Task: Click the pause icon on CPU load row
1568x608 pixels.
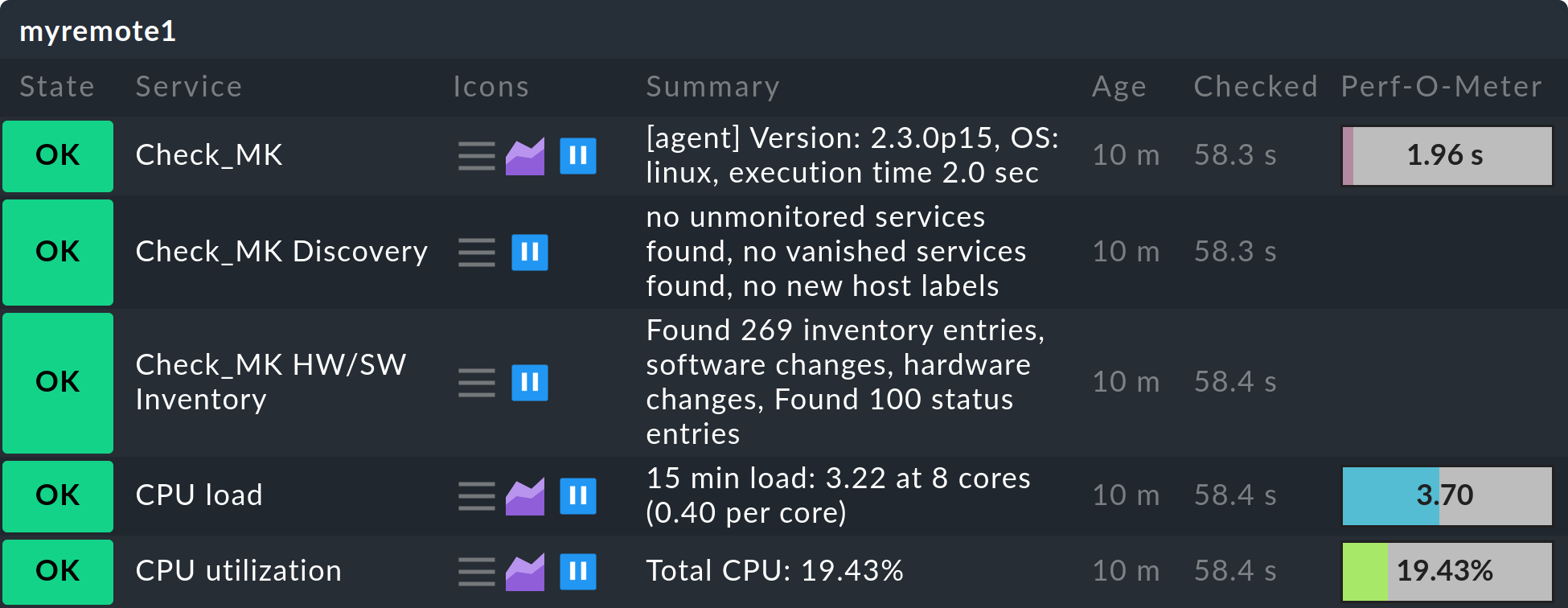Action: point(578,497)
